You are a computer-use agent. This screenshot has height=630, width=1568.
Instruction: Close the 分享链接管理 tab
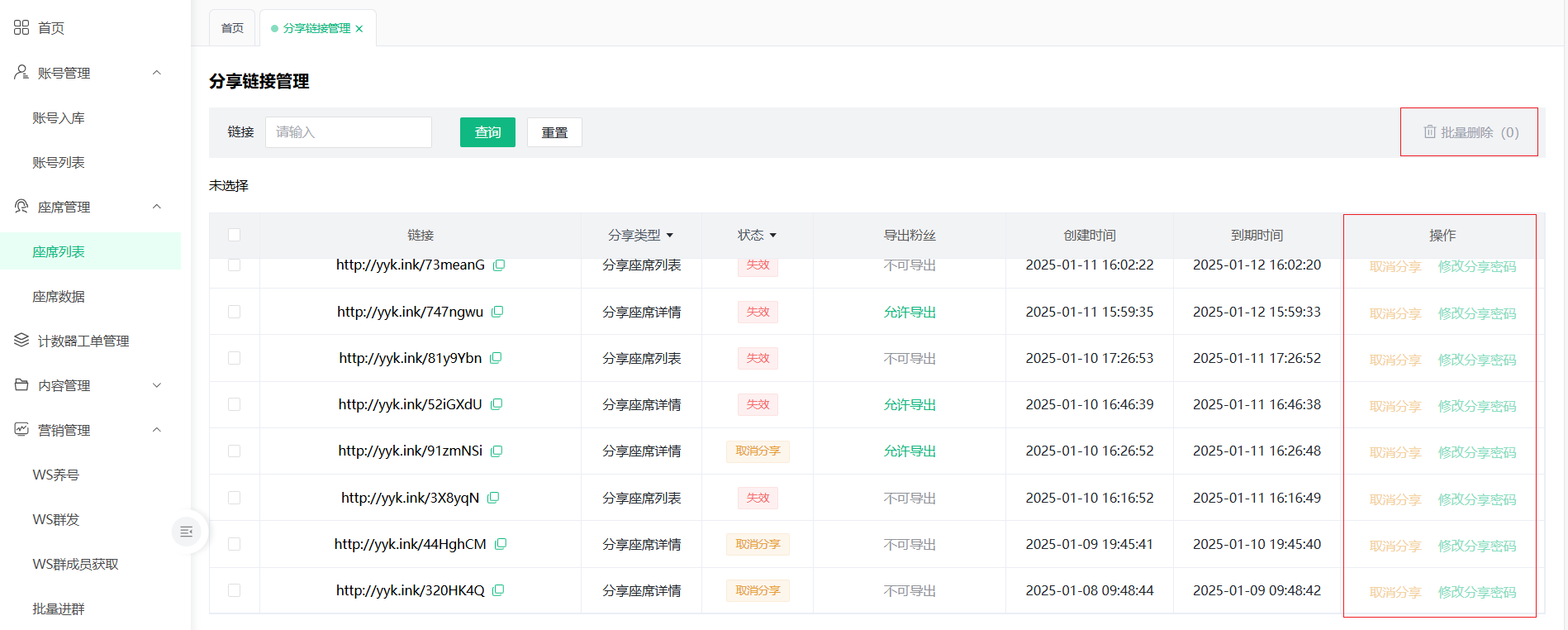click(359, 29)
